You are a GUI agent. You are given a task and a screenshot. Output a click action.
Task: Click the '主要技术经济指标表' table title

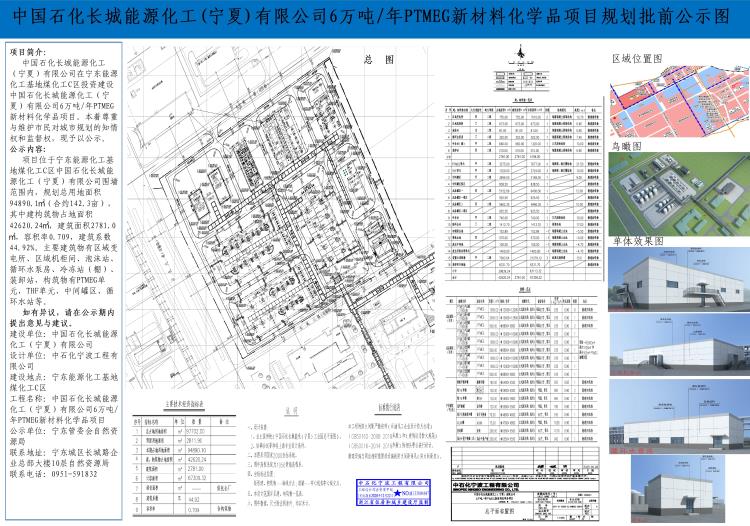click(184, 405)
